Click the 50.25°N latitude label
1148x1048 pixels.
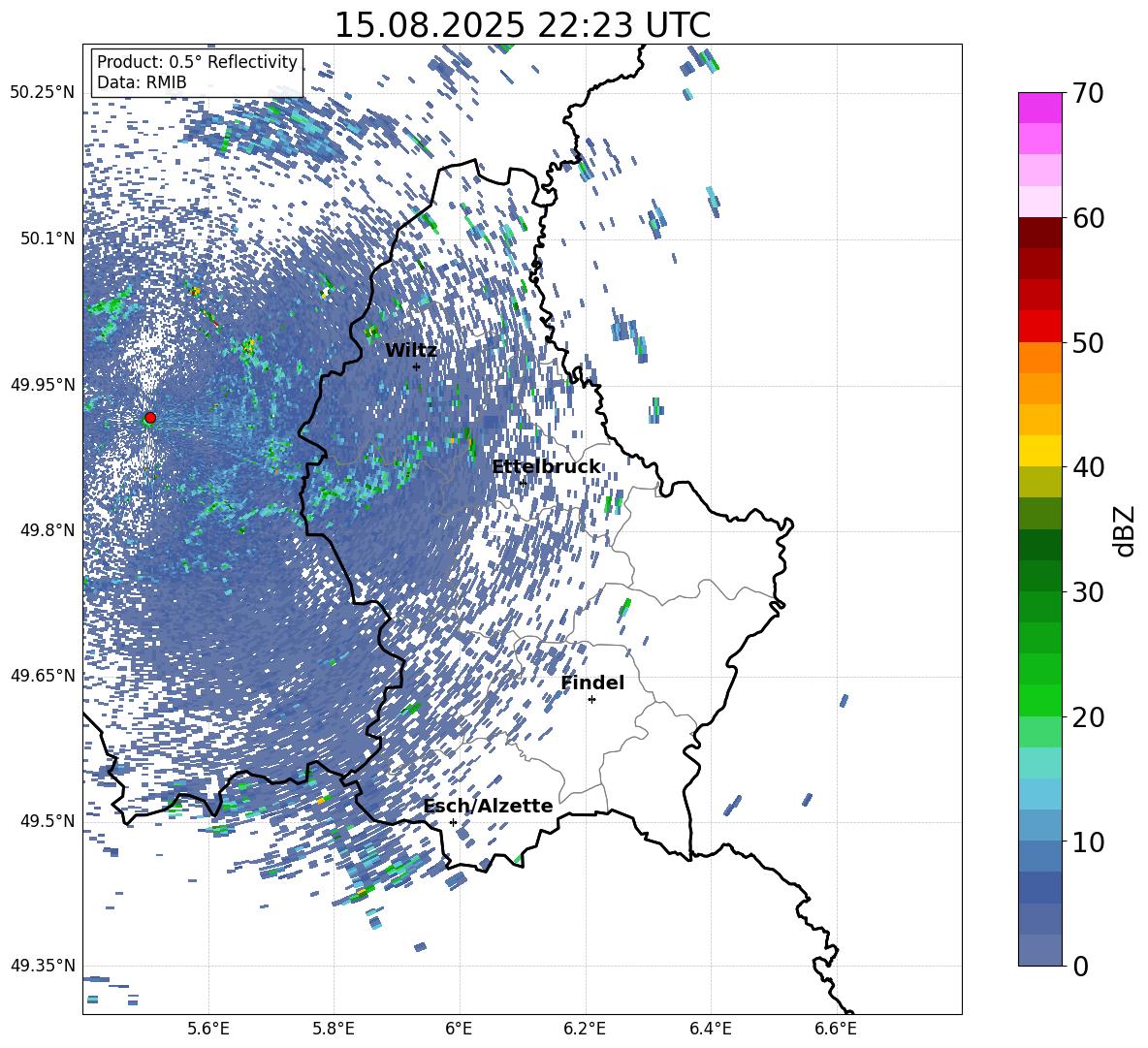(x=43, y=93)
